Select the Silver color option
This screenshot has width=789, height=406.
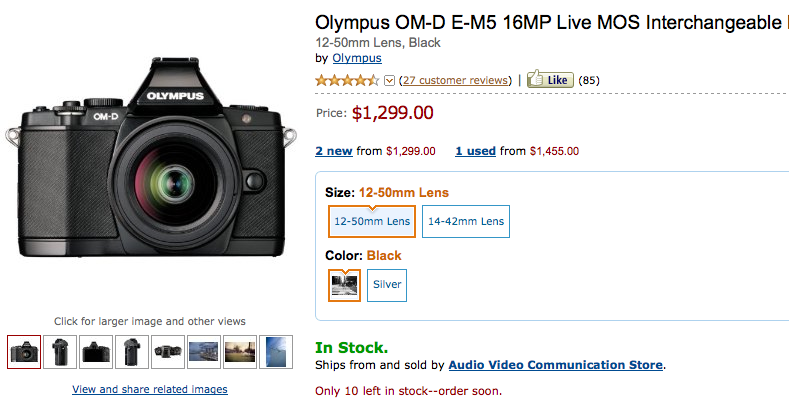tap(387, 285)
